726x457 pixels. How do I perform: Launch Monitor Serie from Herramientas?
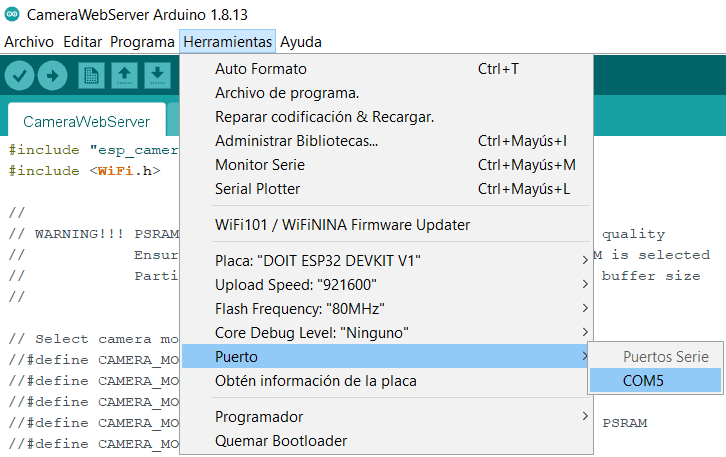coord(260,165)
